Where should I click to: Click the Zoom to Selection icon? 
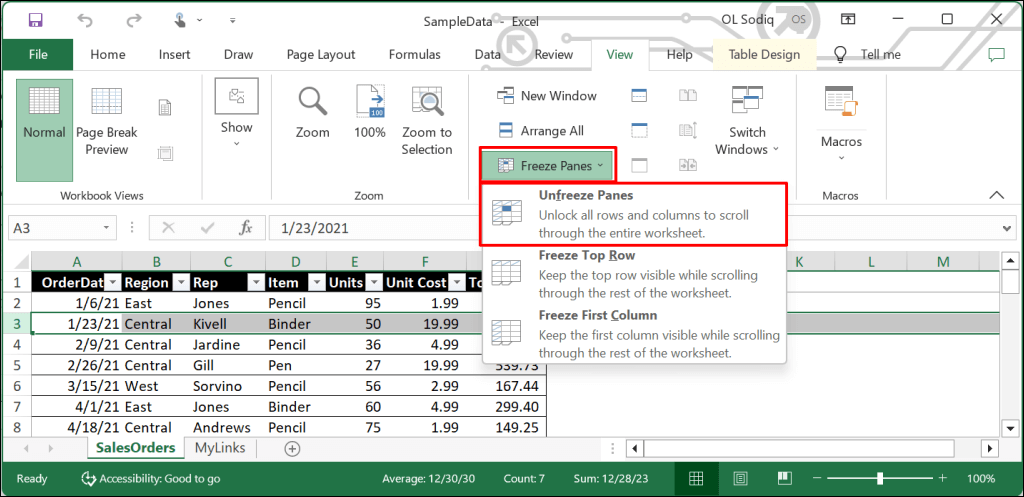click(427, 103)
